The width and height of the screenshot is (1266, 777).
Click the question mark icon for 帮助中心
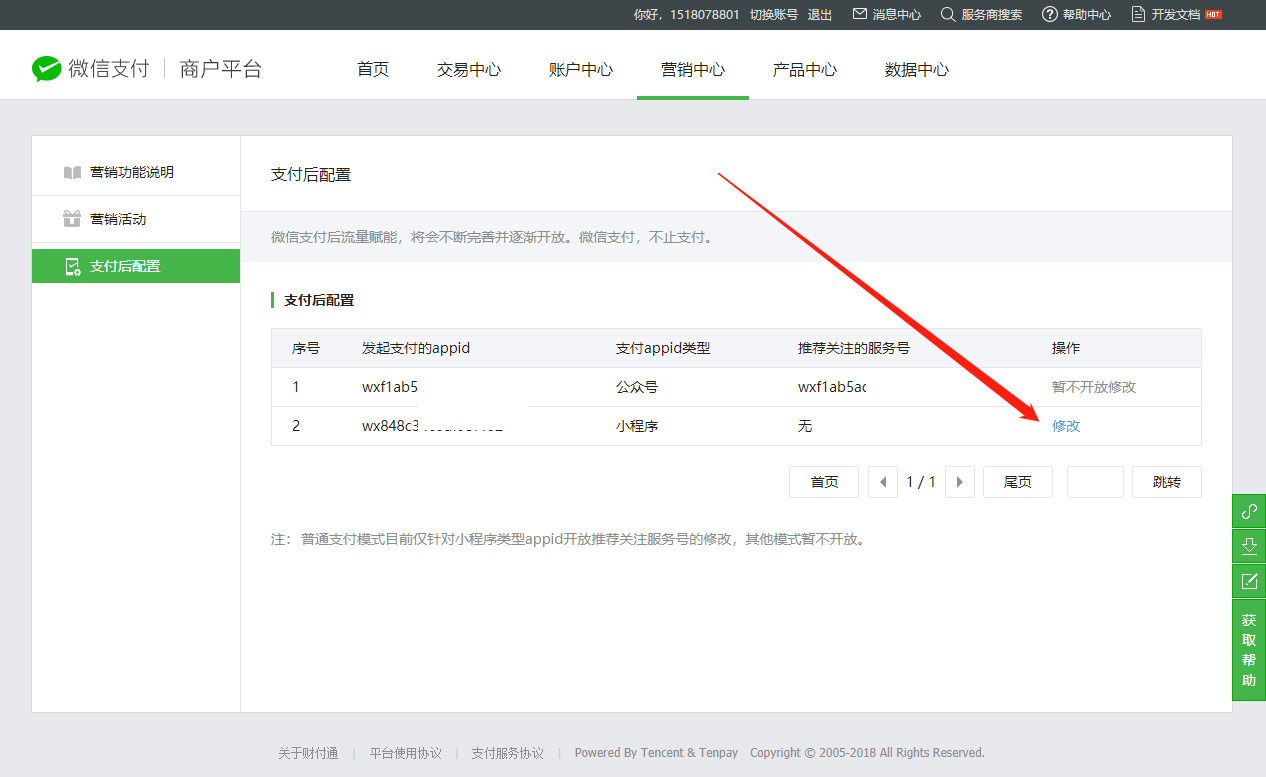point(1049,14)
